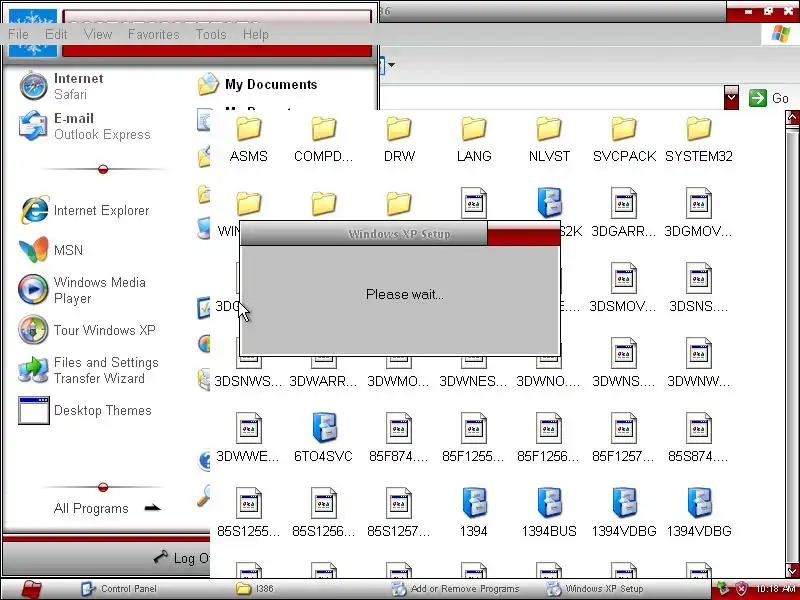
Task: Open the SYSTEM32 folder
Action: click(699, 139)
